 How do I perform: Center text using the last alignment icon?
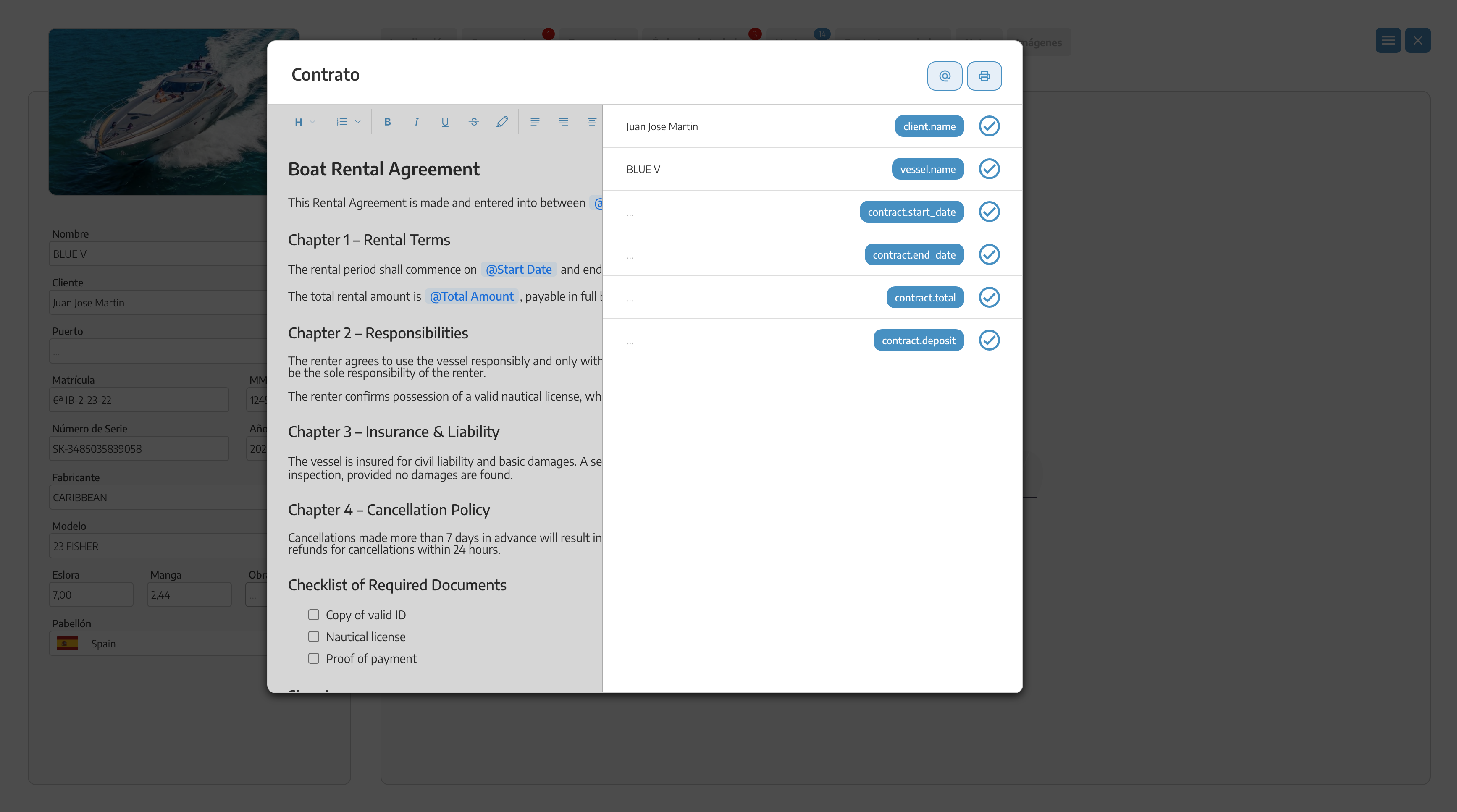coord(592,122)
